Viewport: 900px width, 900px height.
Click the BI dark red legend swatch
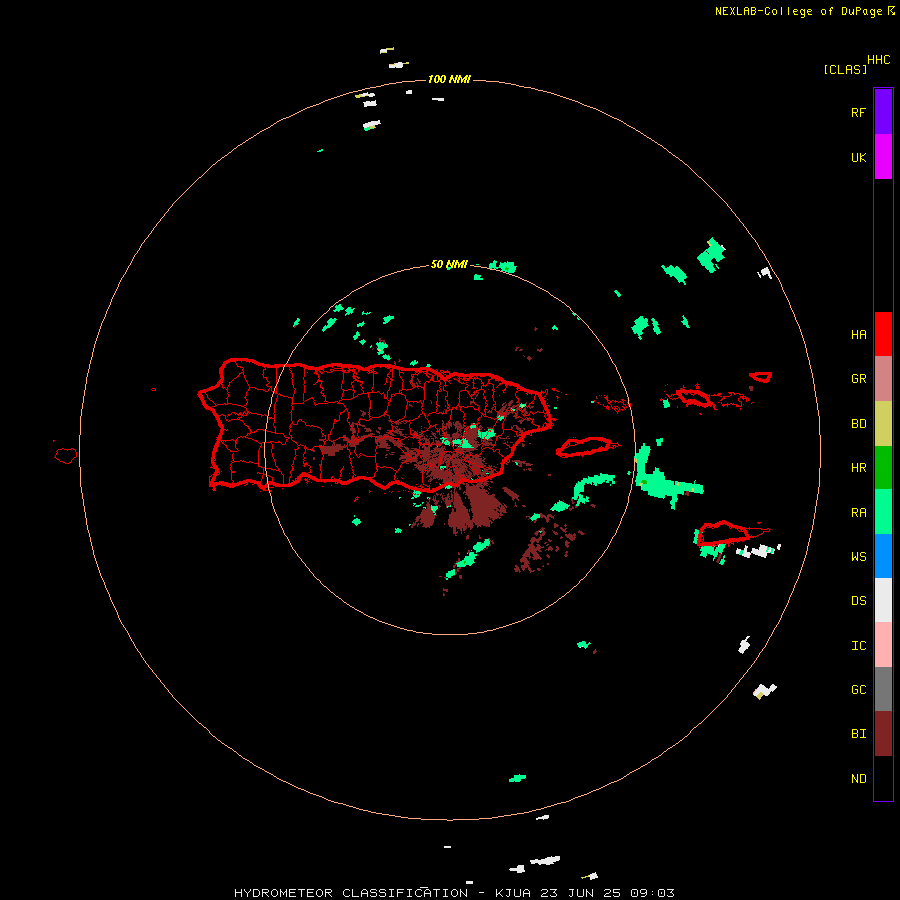point(883,734)
